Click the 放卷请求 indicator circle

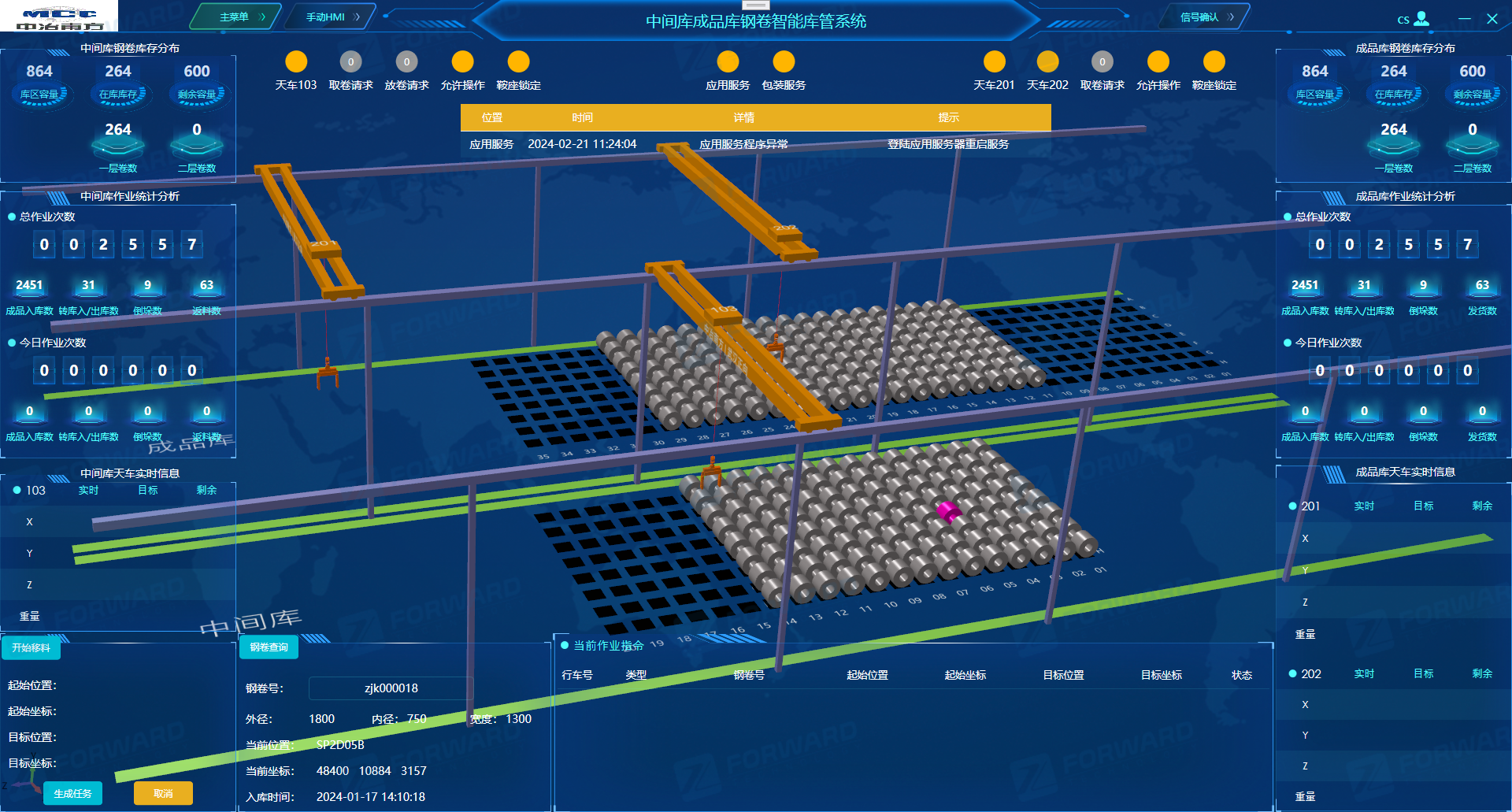tap(406, 61)
